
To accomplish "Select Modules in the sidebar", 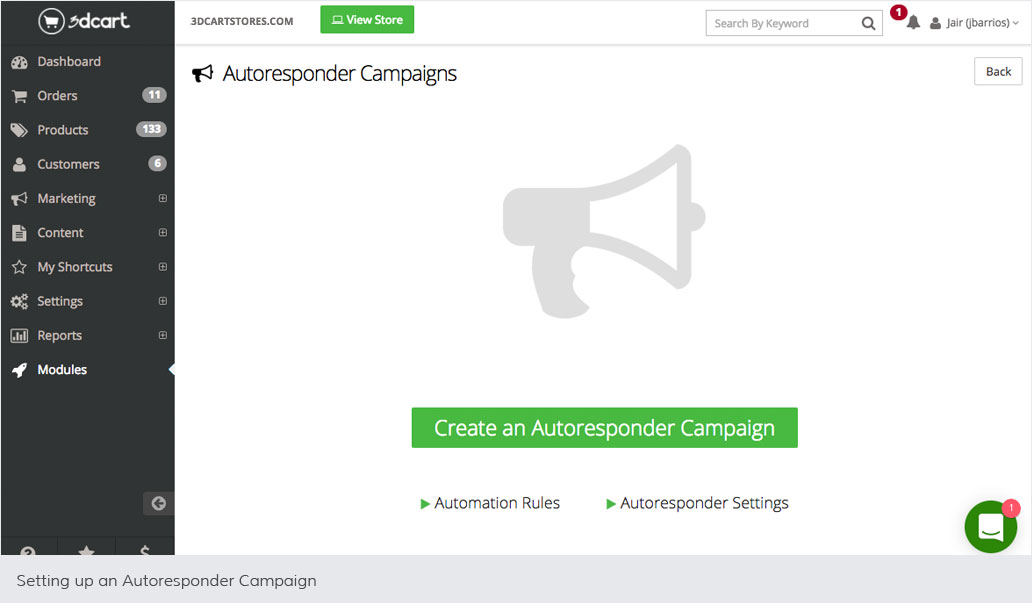I will click(x=62, y=370).
